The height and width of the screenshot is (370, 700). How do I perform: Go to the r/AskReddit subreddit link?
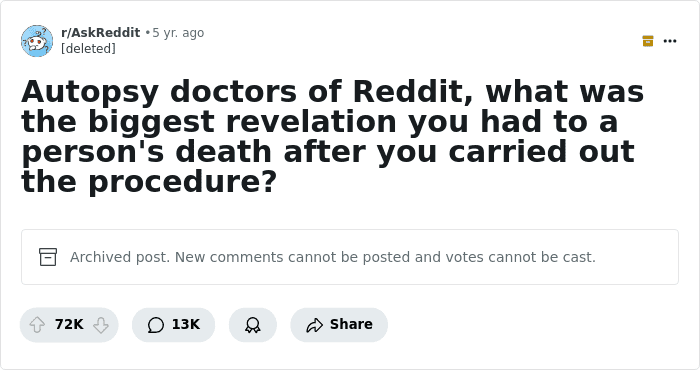pos(100,33)
